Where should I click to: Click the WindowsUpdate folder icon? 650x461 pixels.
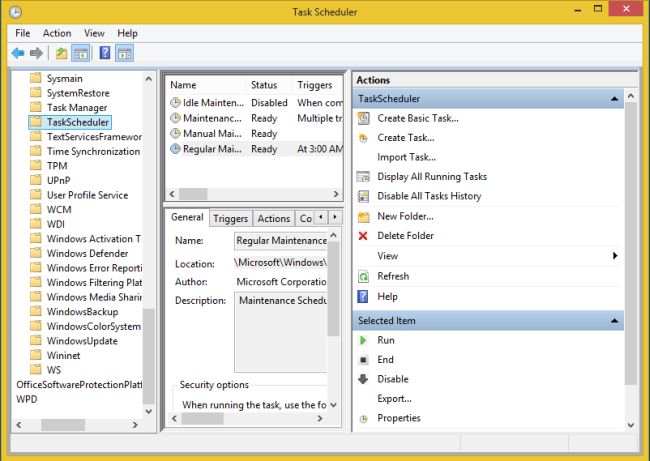tap(36, 340)
